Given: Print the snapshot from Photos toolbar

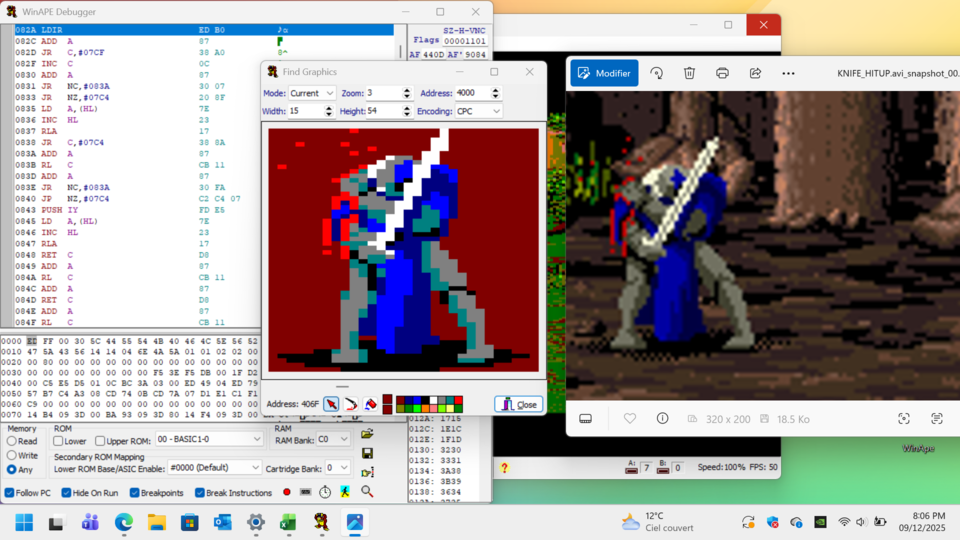Looking at the screenshot, I should tap(722, 73).
